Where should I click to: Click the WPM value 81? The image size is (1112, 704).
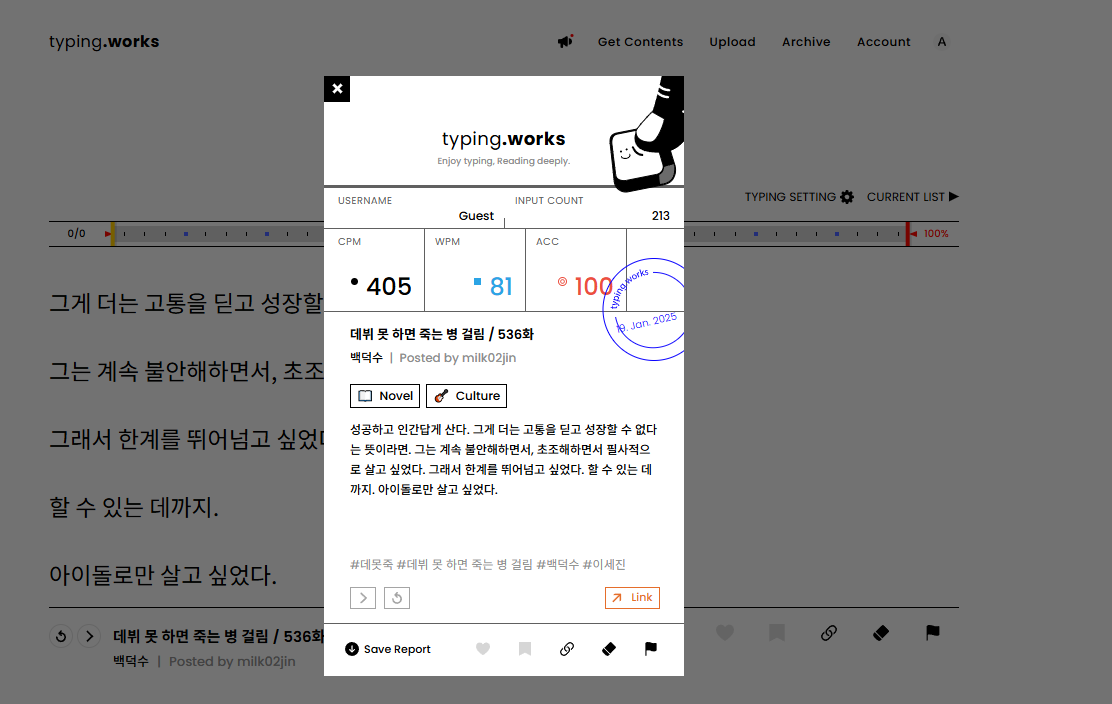501,286
